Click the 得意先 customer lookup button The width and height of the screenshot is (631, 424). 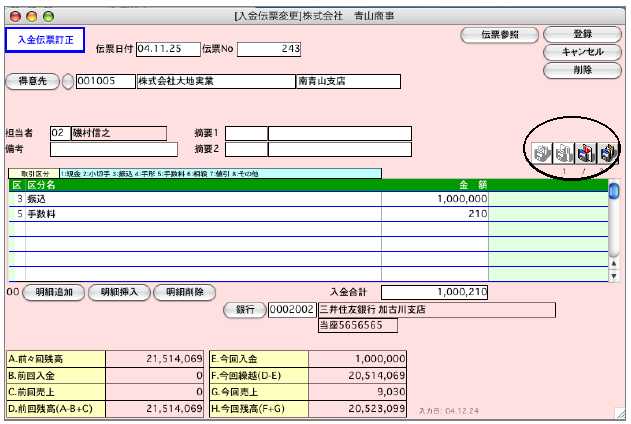(32, 81)
